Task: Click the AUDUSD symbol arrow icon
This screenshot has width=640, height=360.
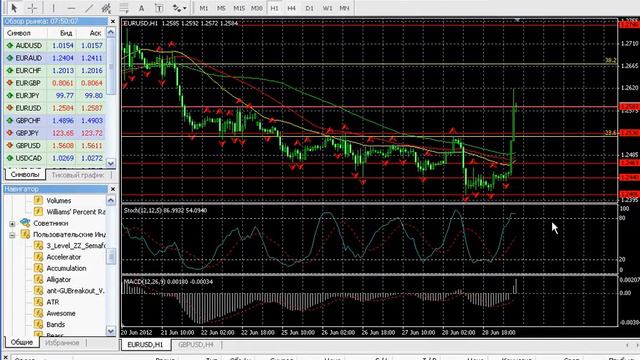Action: [10, 45]
